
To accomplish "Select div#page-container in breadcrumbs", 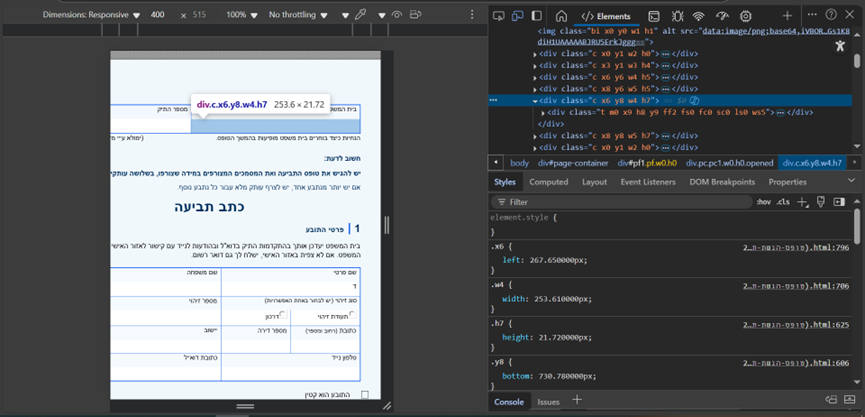I will 573,163.
